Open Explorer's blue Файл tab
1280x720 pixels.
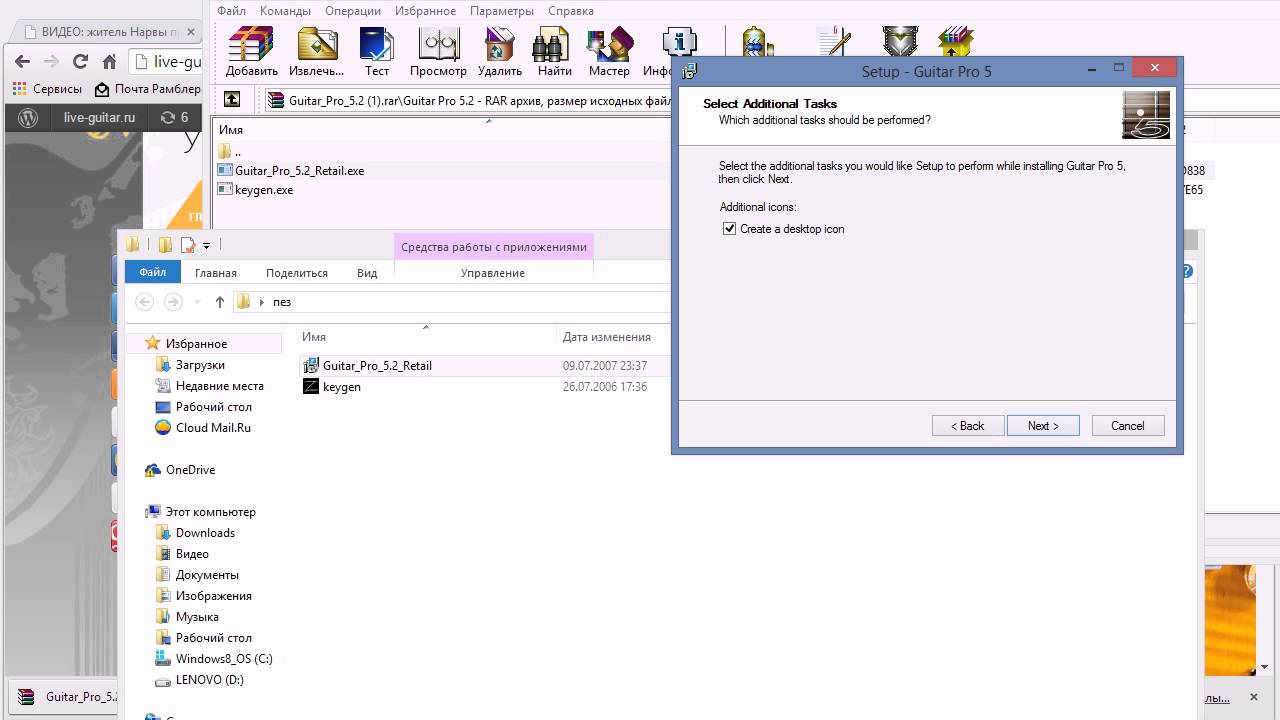coord(153,272)
